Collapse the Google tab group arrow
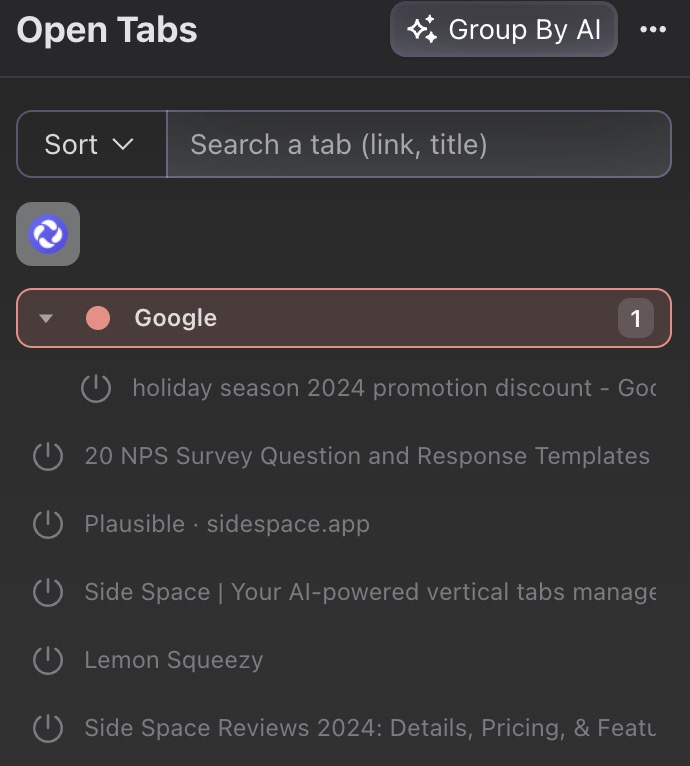690x766 pixels. coord(45,319)
